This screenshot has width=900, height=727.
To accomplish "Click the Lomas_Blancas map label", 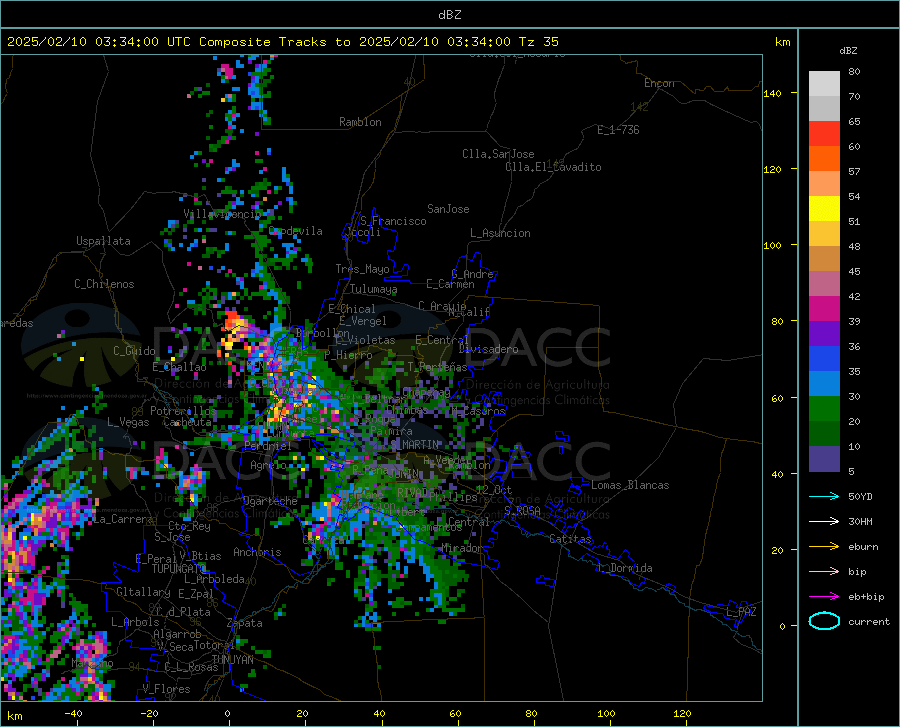I will coord(630,485).
